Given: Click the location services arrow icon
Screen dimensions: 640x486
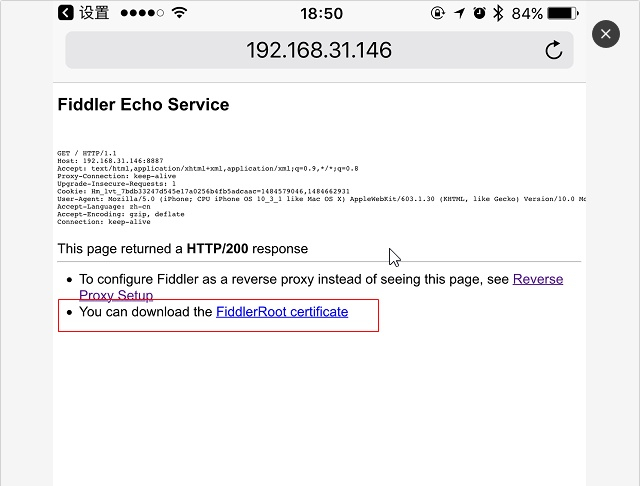Looking at the screenshot, I should coord(459,14).
